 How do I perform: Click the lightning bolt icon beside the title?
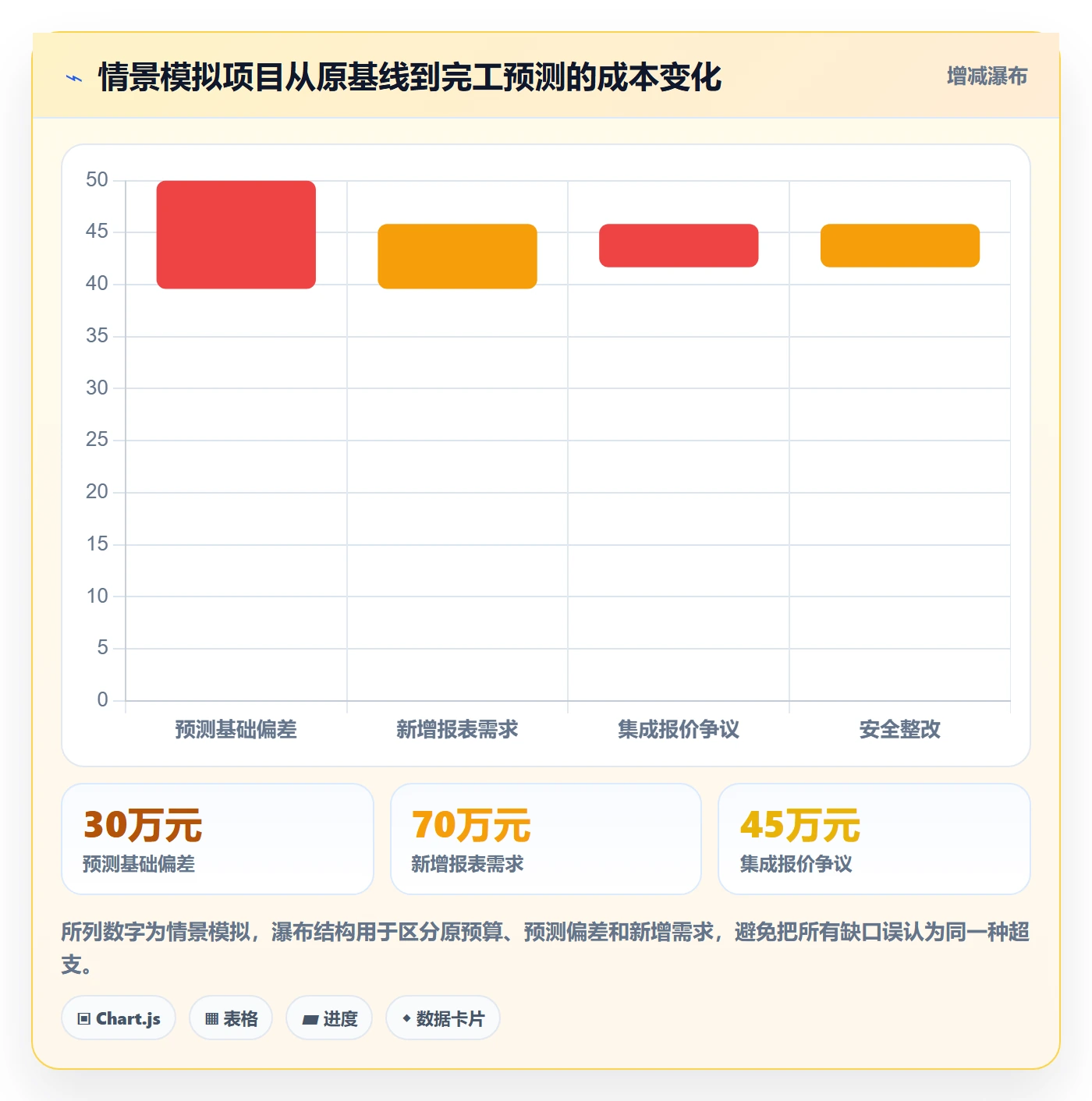pos(74,78)
